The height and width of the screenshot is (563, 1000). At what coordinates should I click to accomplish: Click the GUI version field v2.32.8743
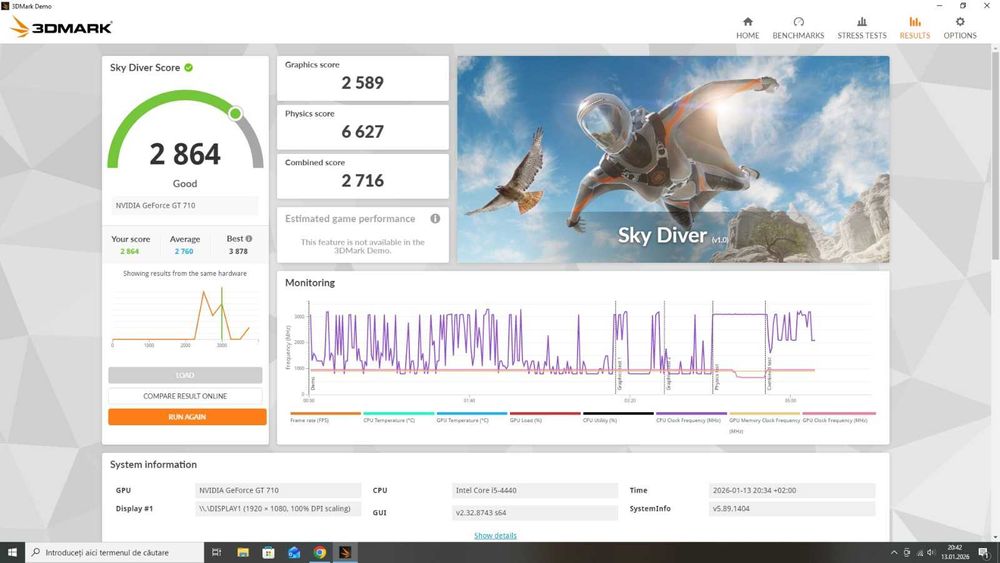click(534, 513)
